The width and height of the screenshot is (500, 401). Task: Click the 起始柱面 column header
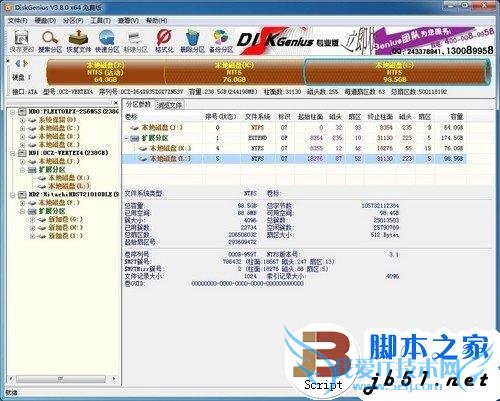[x=310, y=117]
